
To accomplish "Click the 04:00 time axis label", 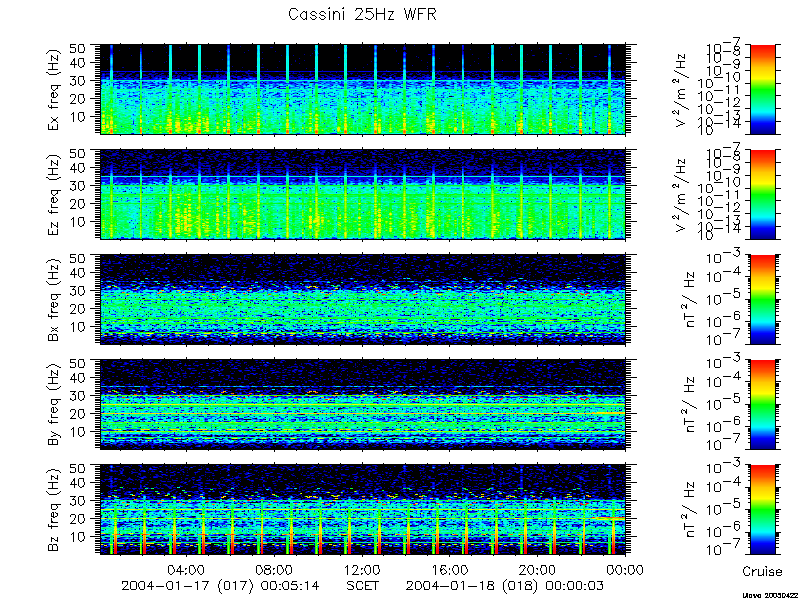I will tap(187, 570).
